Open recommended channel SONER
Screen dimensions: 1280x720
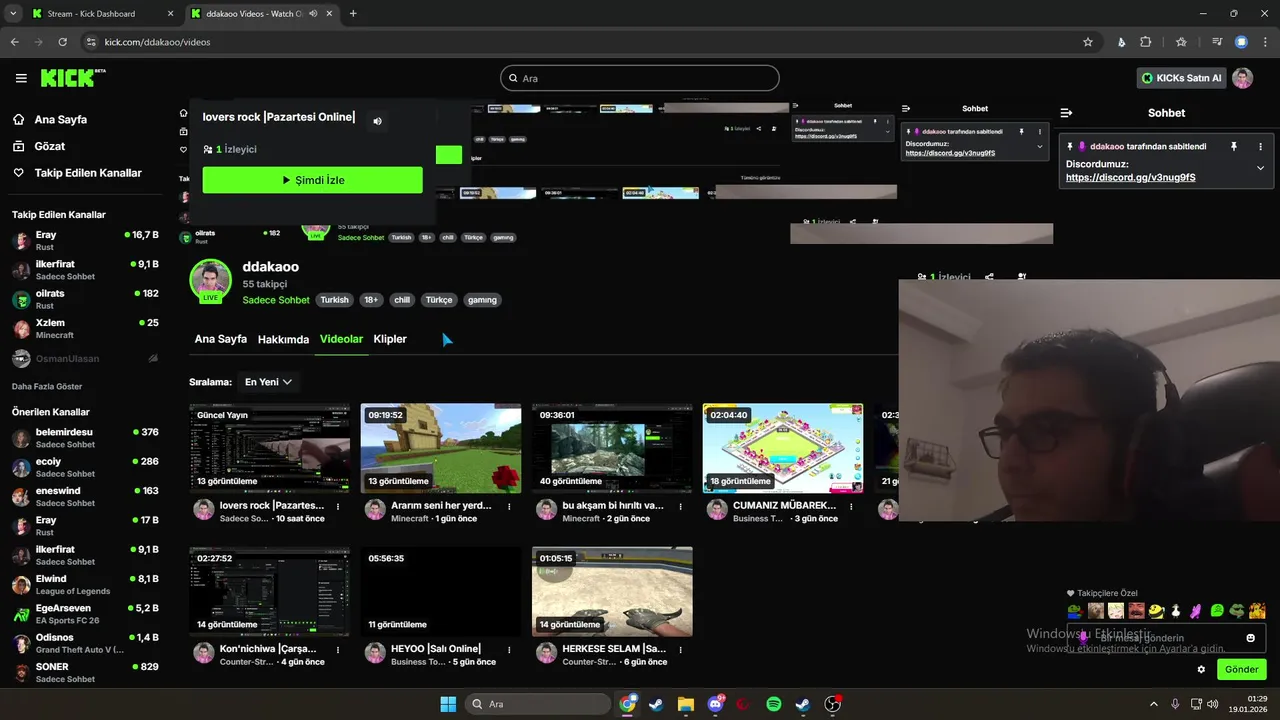pyautogui.click(x=85, y=672)
